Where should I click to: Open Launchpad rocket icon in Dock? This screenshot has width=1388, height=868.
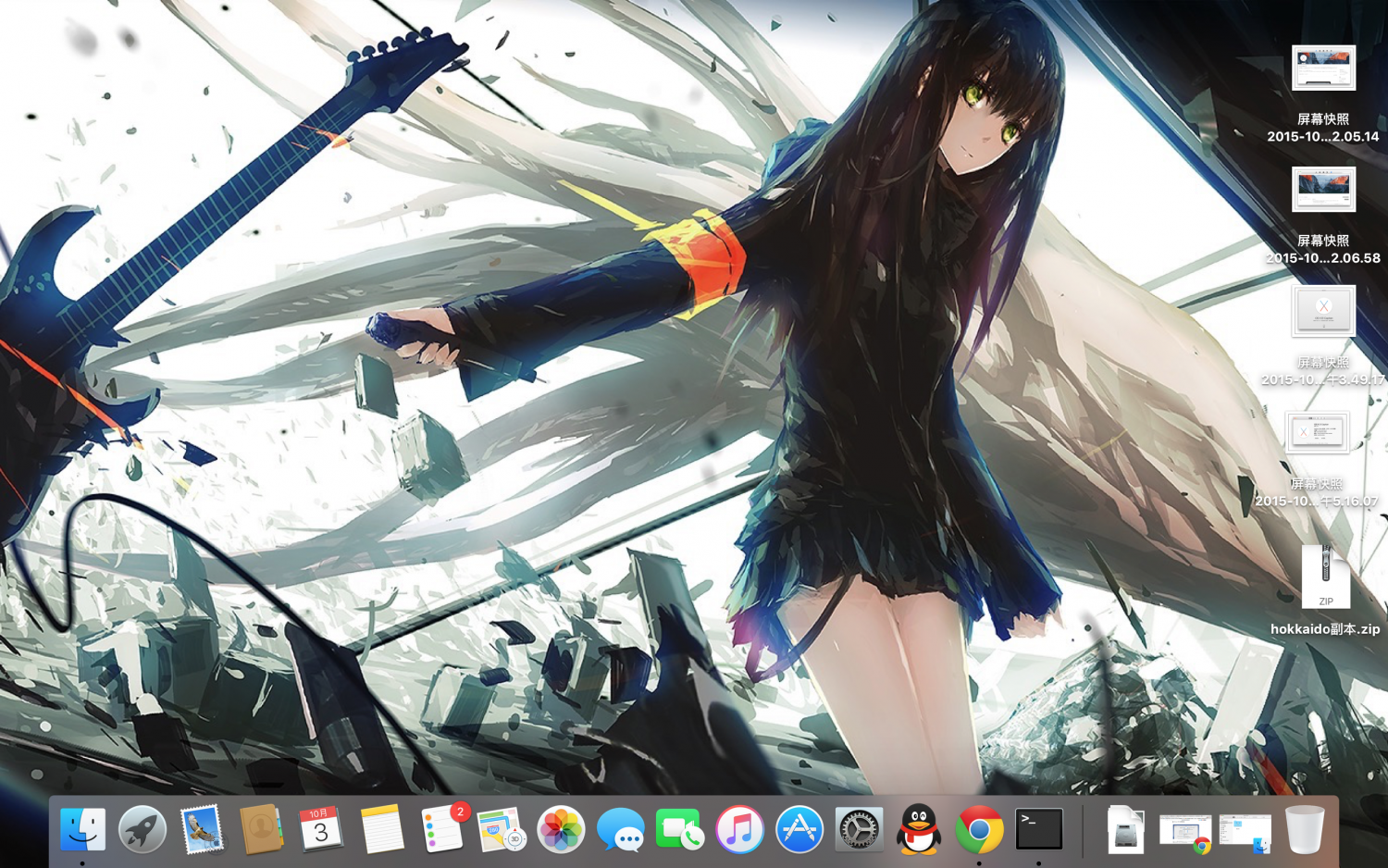pos(143,829)
